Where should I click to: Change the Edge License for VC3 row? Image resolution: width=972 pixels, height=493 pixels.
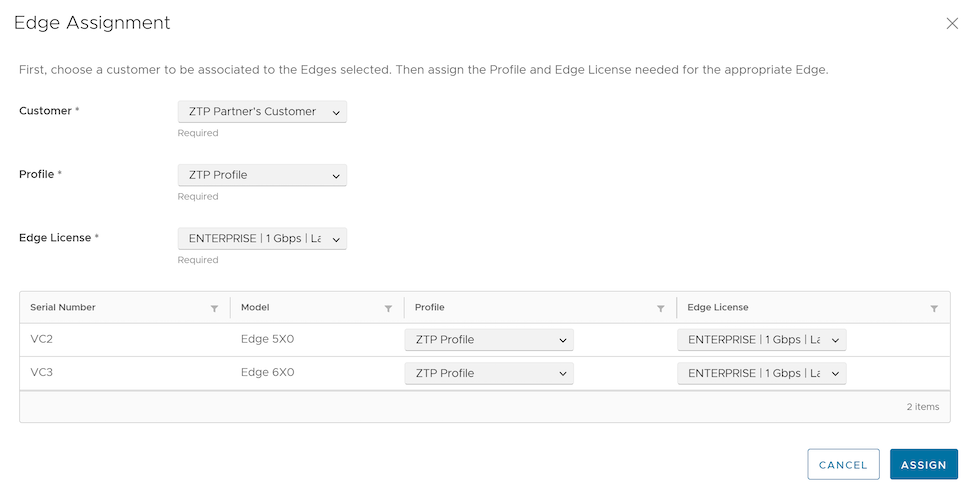[x=762, y=373]
